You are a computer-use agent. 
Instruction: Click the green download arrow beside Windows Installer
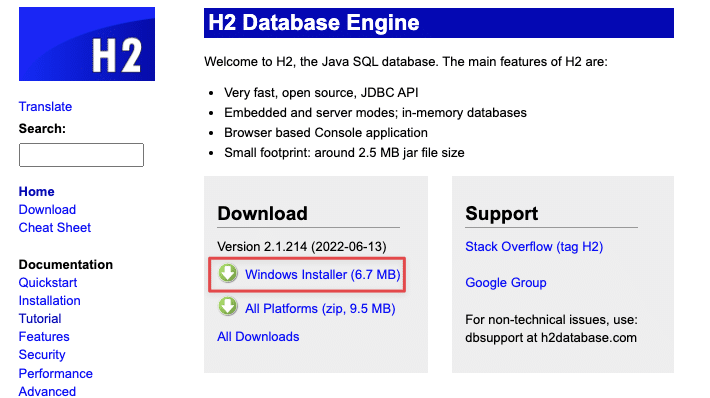(228, 273)
